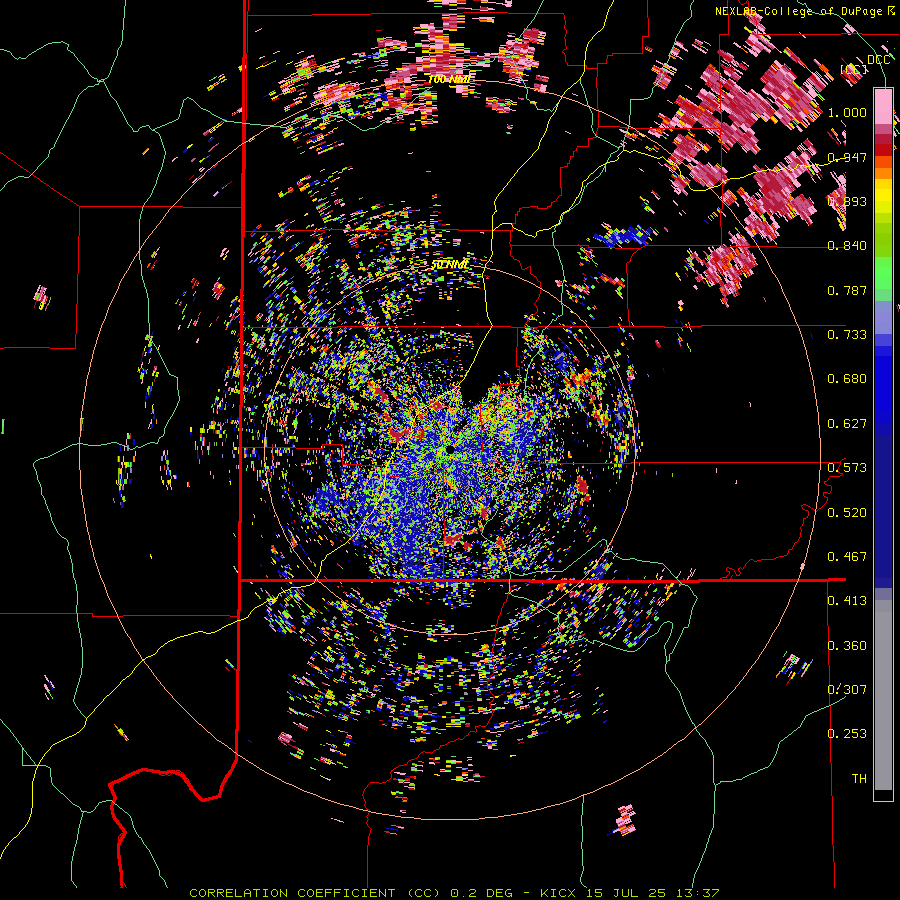Image resolution: width=900 pixels, height=900 pixels.
Task: Select the 0.307 scale label
Action: (x=847, y=689)
